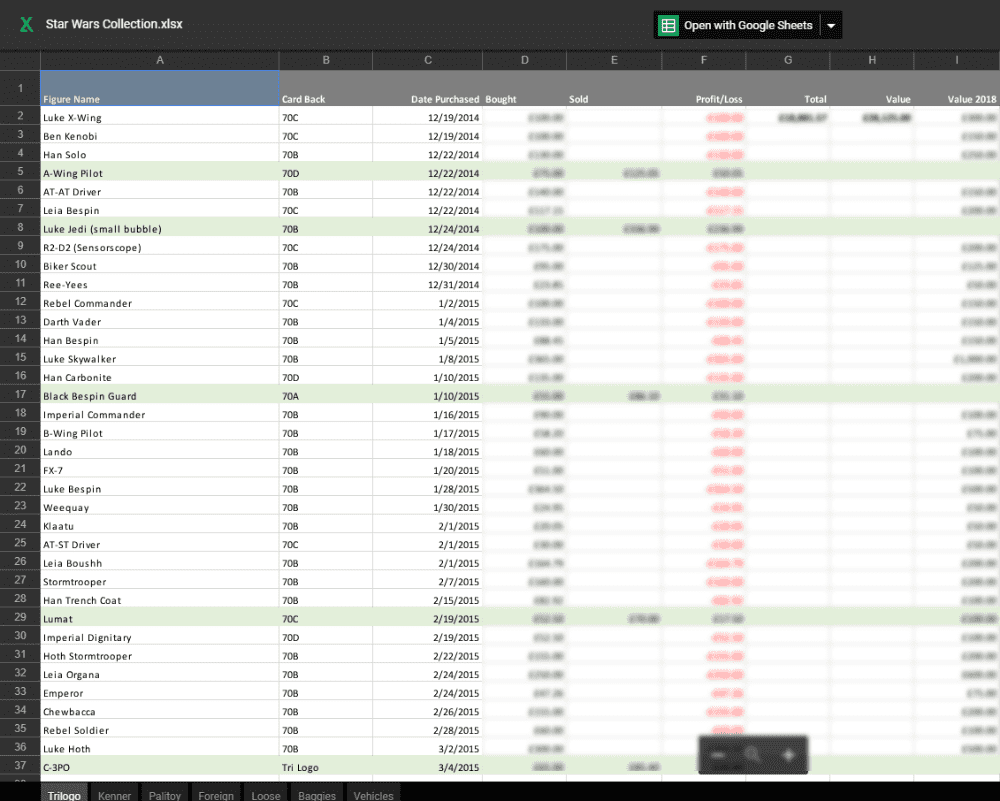Screen dimensions: 1000x801
Task: Click the Lando cell
Action: coord(159,452)
